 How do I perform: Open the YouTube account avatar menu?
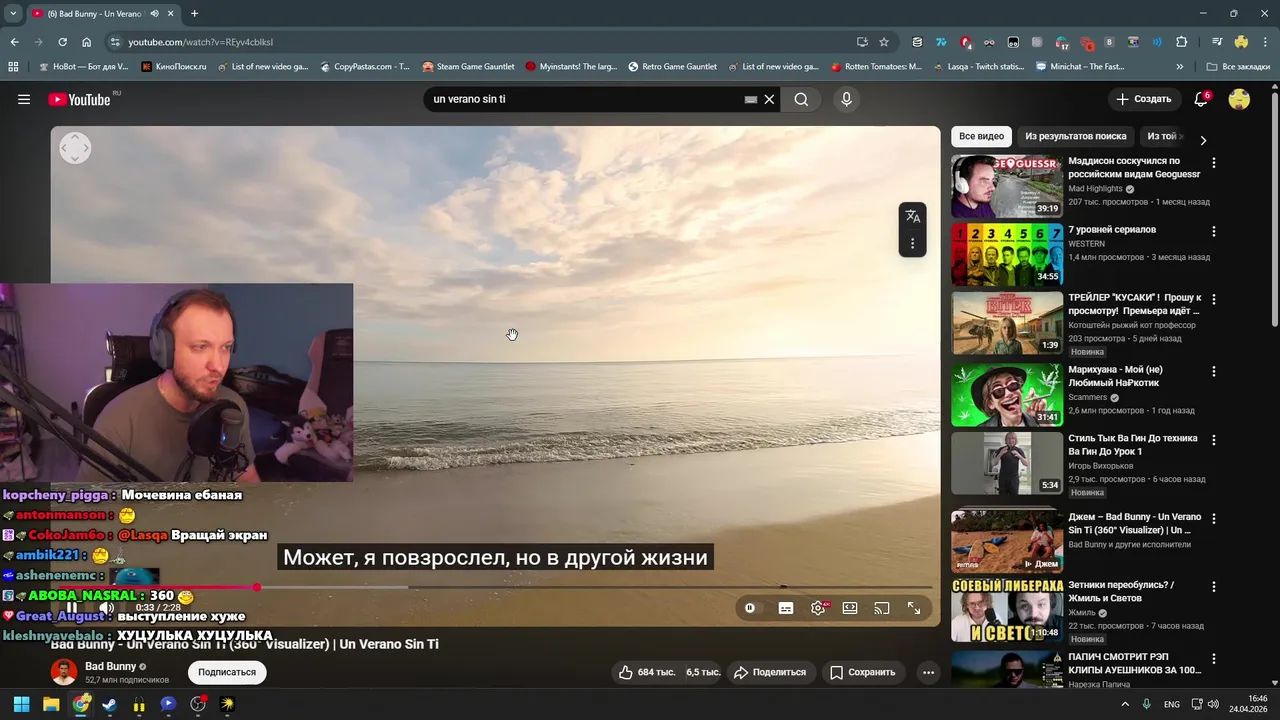pos(1239,99)
